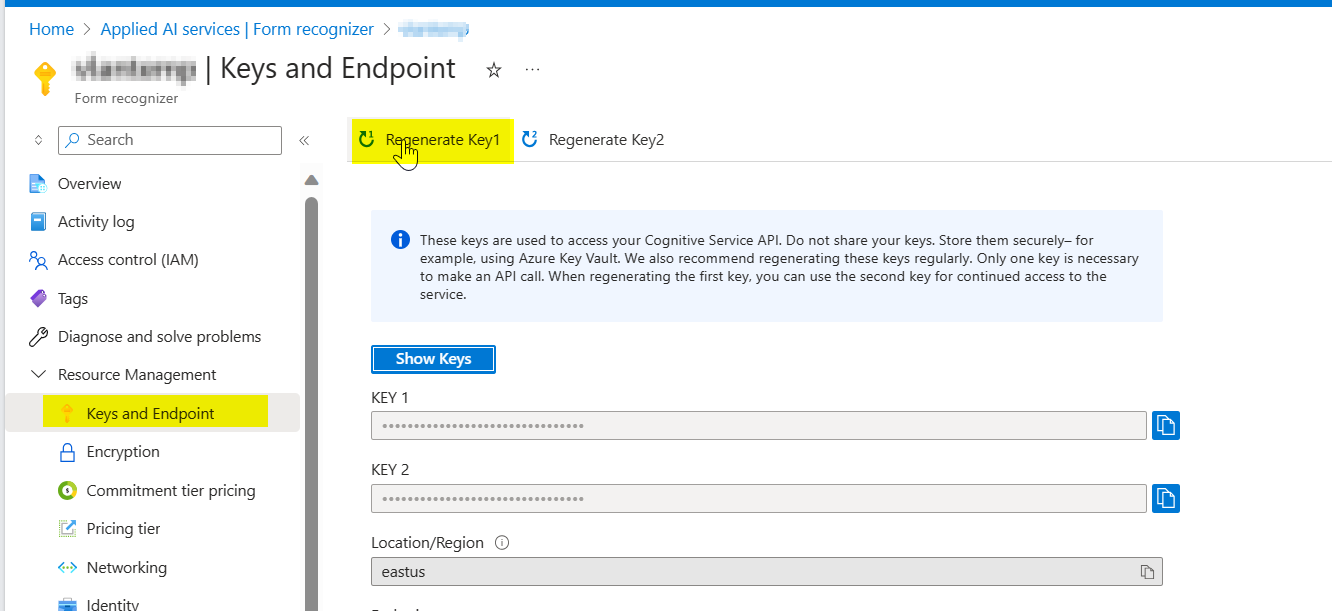Copy KEY 1 using its copy icon

[x=1165, y=424]
